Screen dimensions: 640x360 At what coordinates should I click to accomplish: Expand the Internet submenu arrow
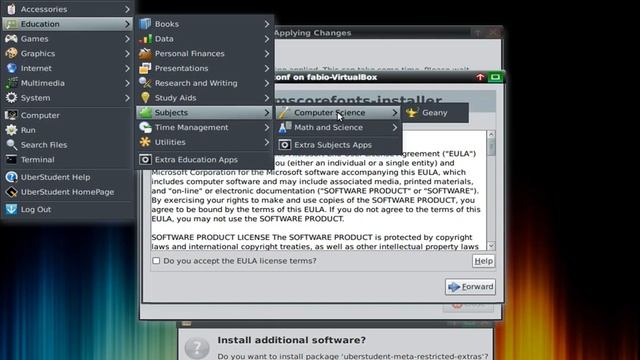tap(127, 68)
